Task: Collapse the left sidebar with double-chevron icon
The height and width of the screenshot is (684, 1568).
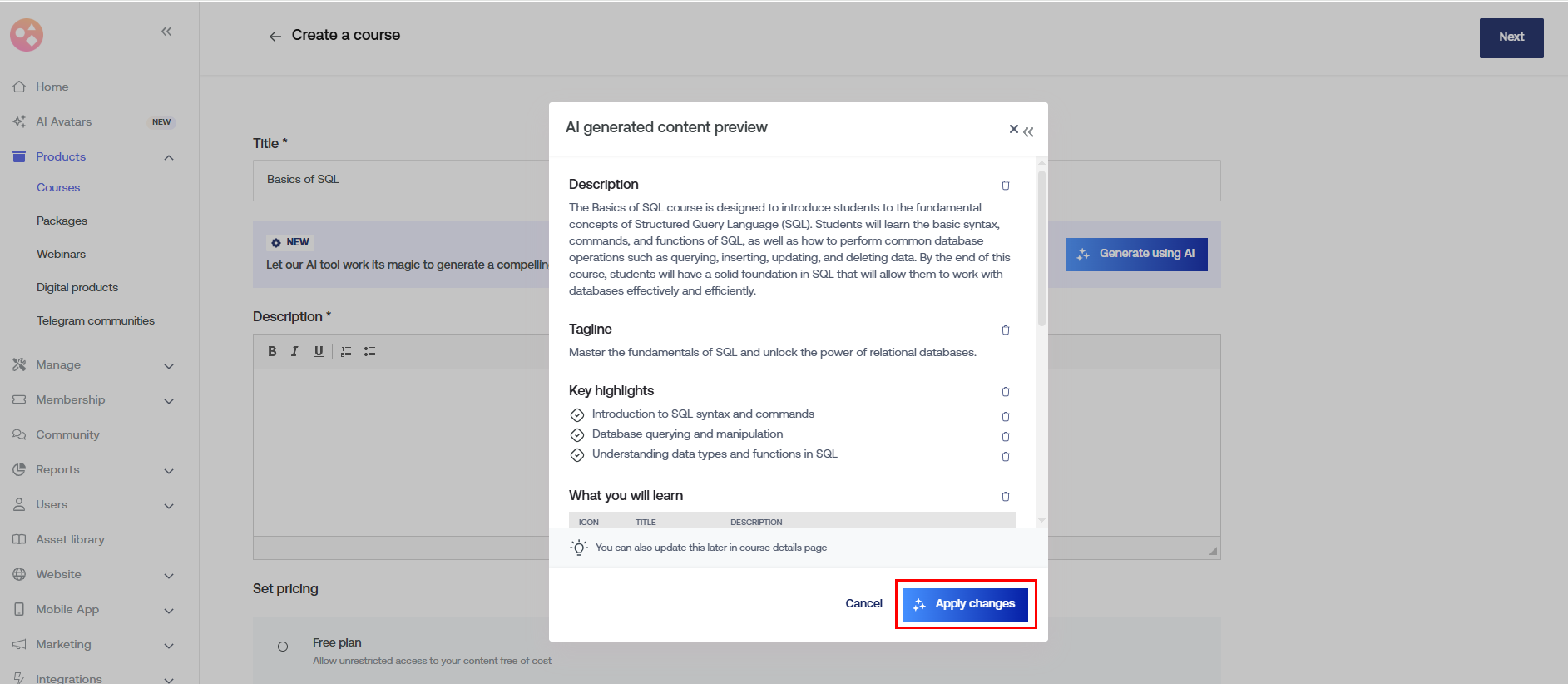Action: 166,32
